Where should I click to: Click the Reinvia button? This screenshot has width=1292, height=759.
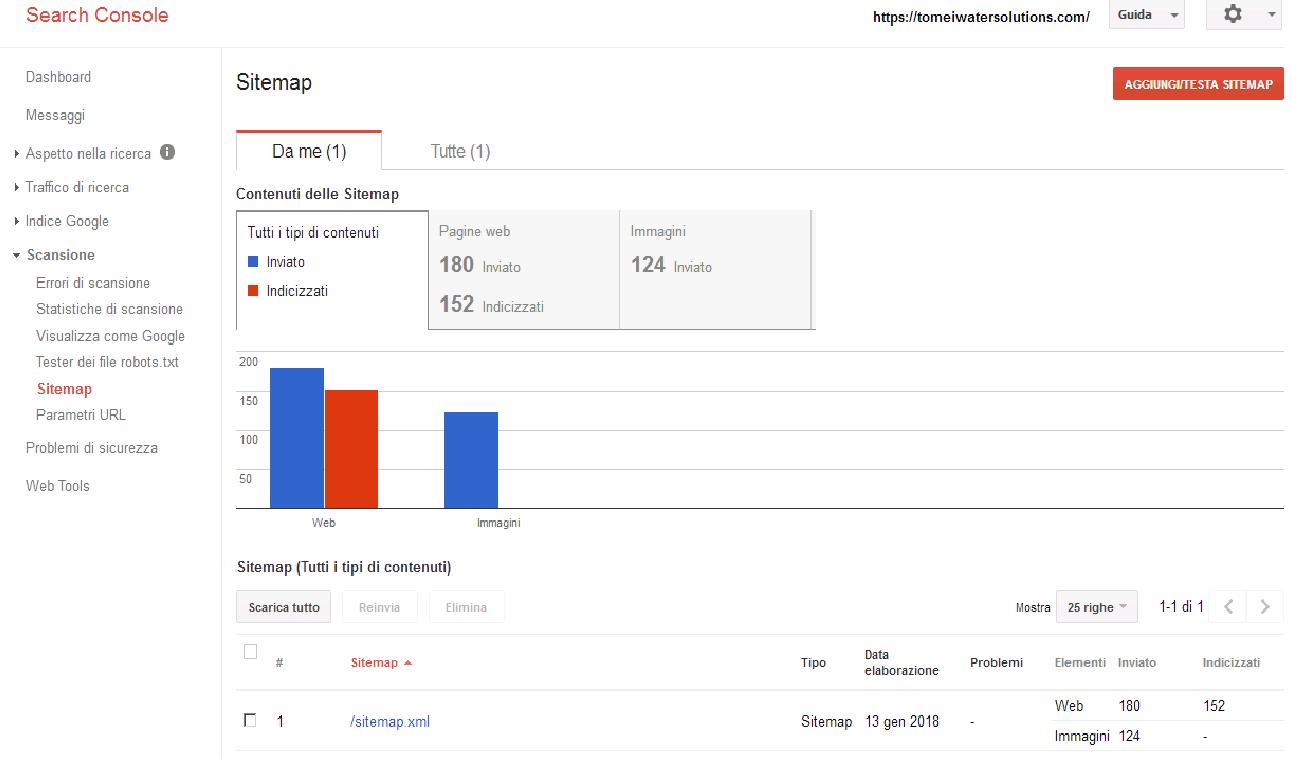tap(380, 607)
